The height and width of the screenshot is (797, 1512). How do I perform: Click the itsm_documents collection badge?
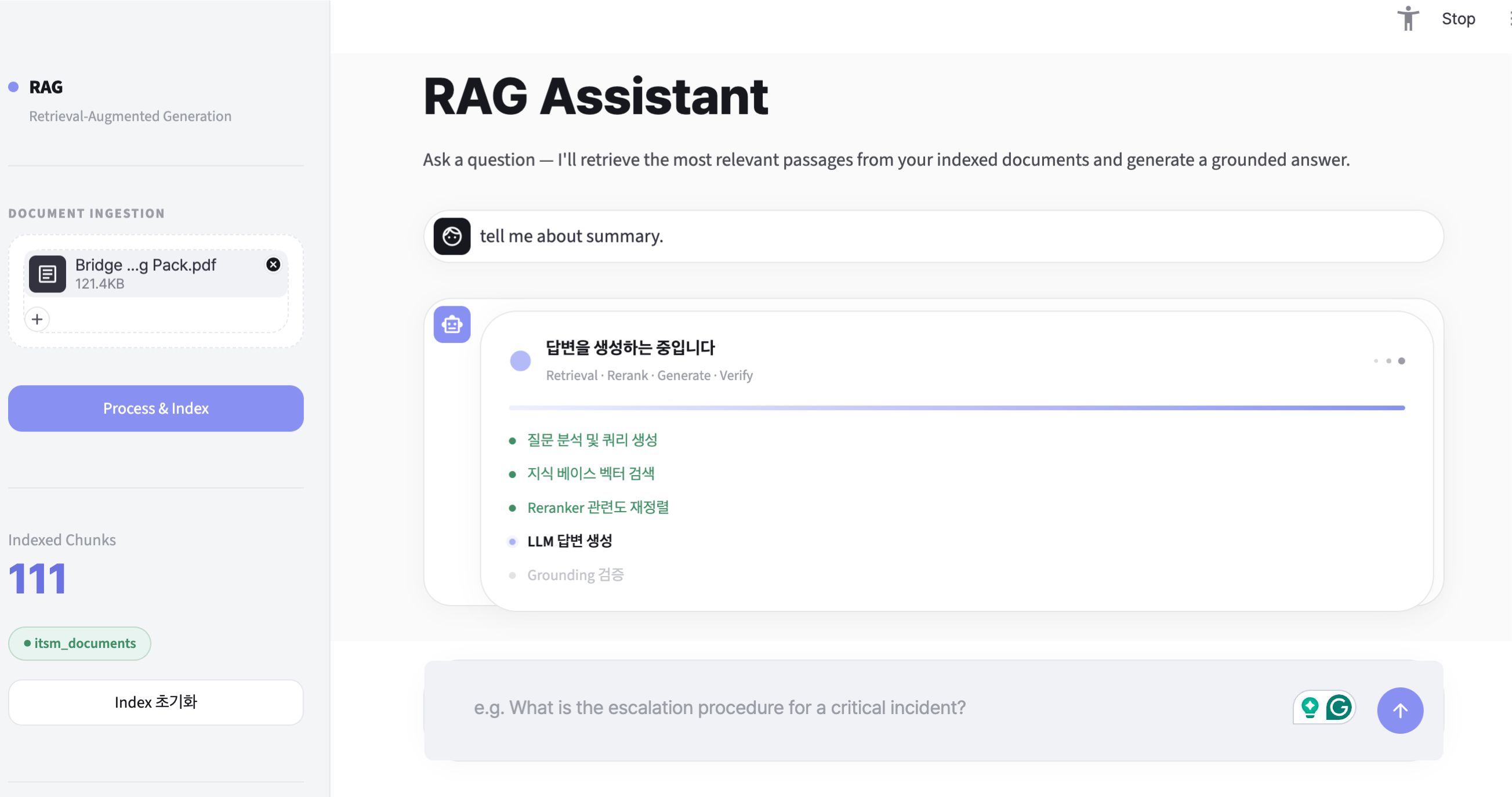click(x=79, y=643)
